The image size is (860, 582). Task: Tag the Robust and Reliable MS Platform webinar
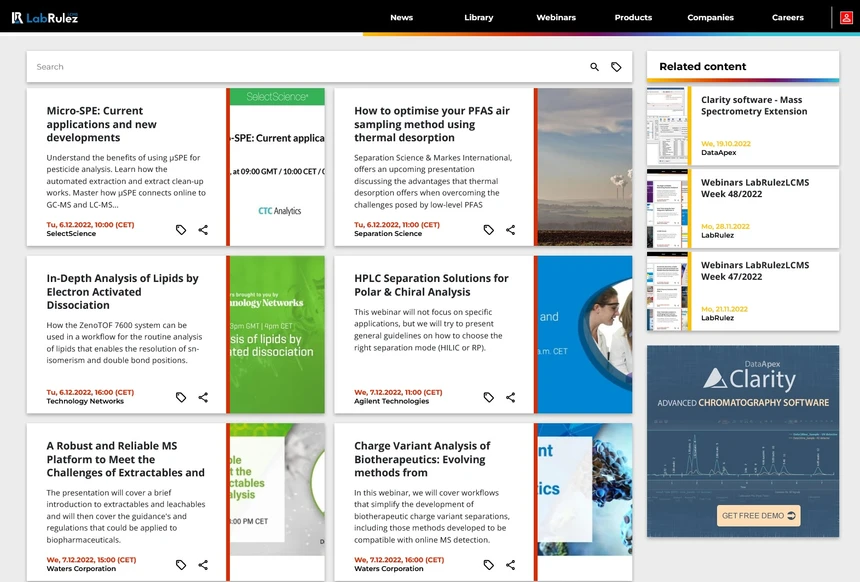[x=181, y=564]
